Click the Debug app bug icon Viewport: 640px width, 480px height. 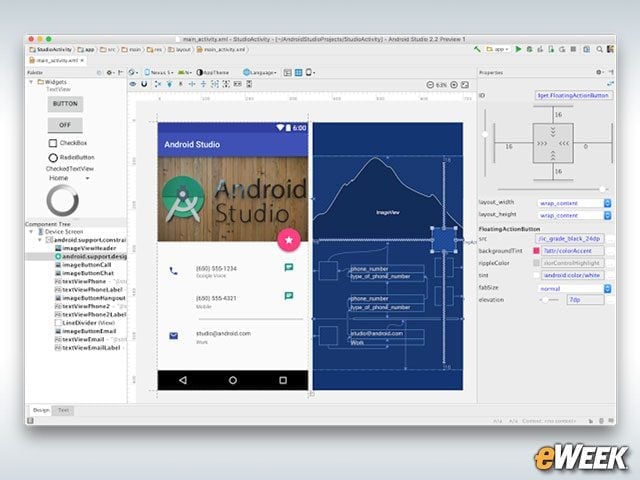click(529, 49)
